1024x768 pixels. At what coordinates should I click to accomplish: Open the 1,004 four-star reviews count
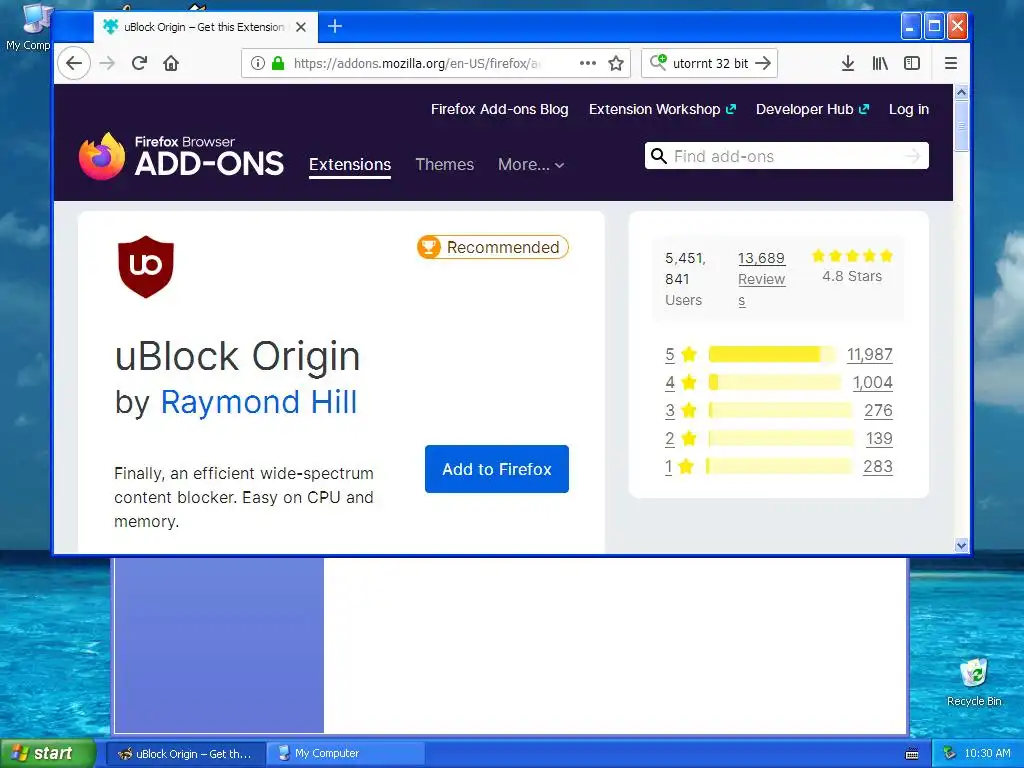(x=872, y=383)
